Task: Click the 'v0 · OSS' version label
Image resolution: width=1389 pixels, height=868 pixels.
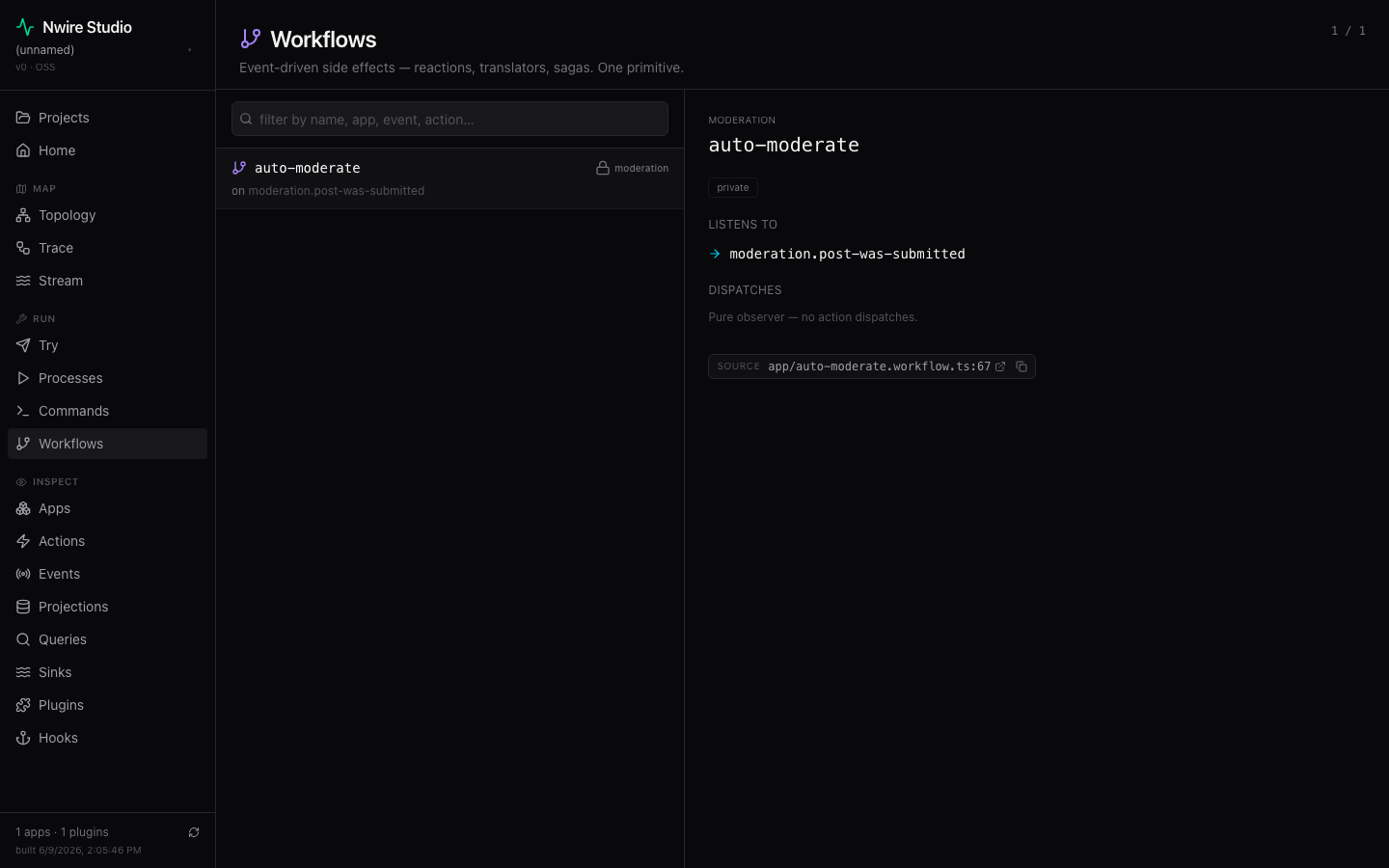Action: point(36,68)
